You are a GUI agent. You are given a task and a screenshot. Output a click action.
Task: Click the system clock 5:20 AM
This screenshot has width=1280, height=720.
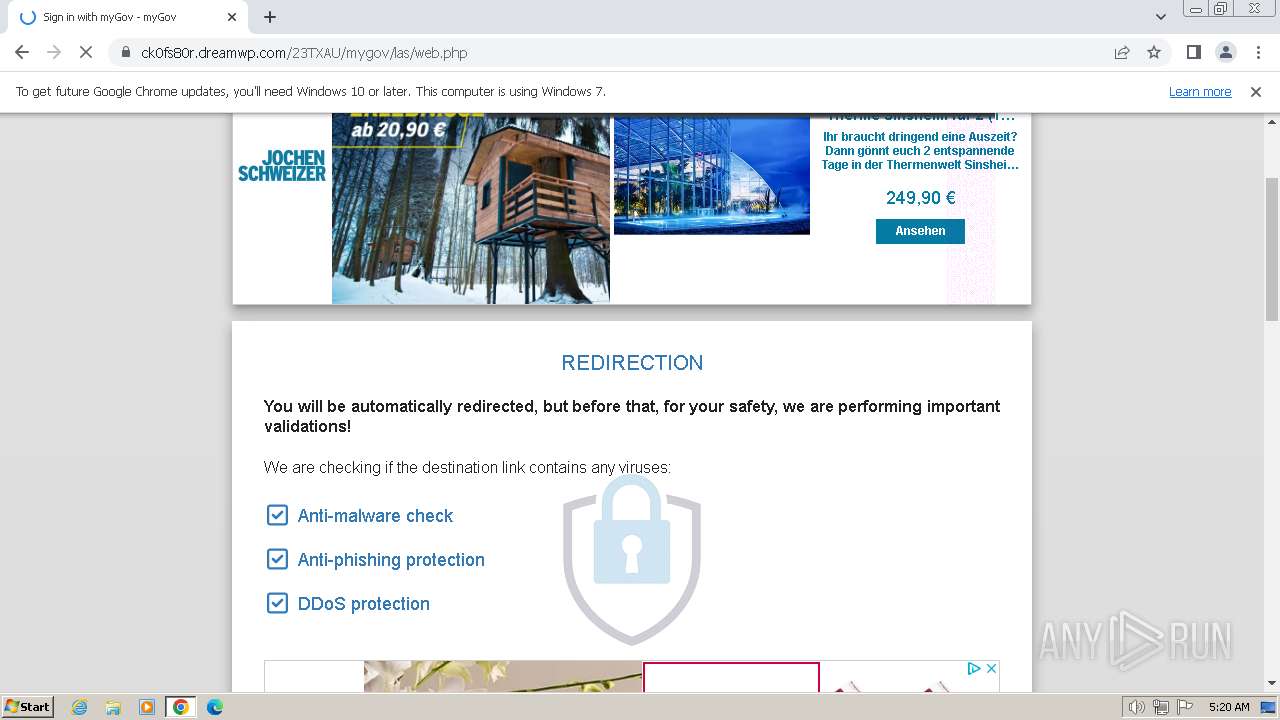click(1229, 707)
